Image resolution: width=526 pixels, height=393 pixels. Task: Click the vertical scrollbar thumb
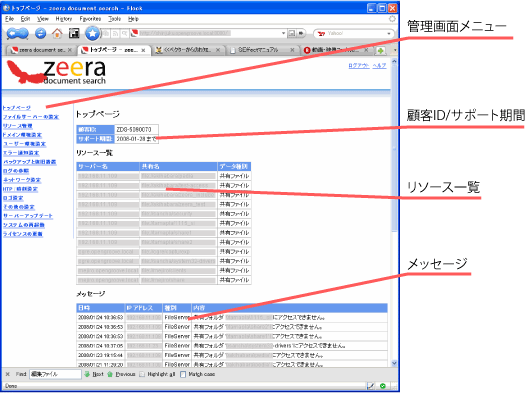(x=394, y=148)
